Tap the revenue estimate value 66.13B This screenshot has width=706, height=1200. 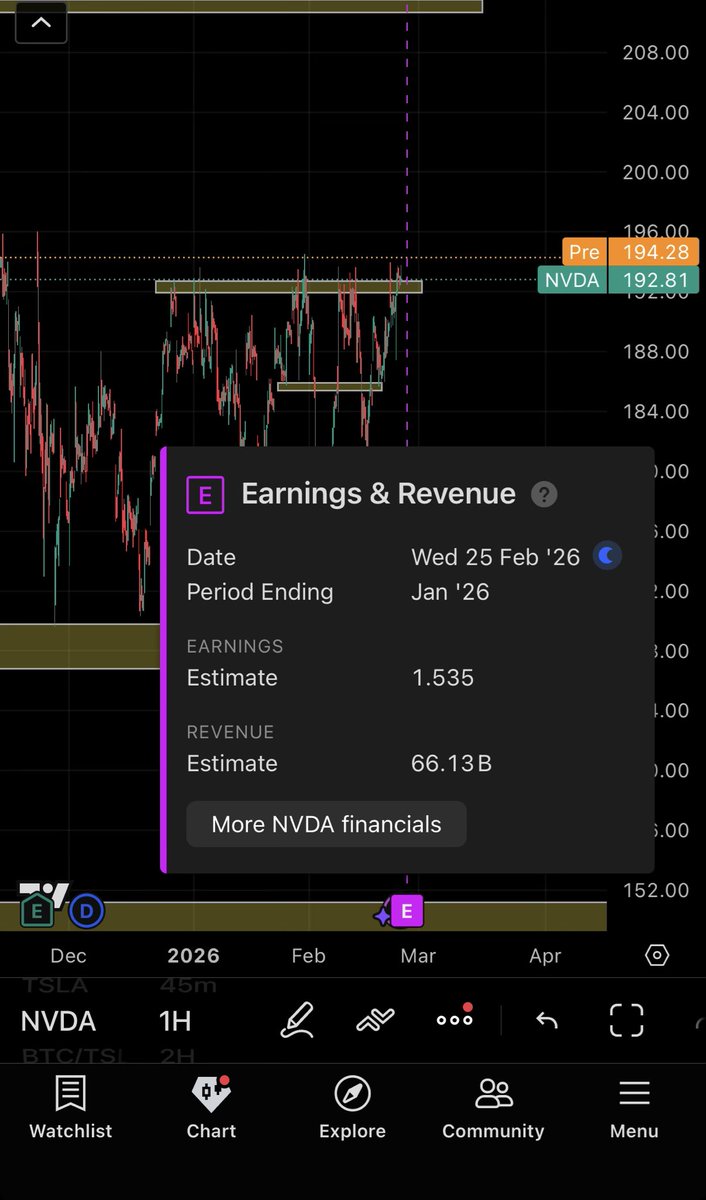point(451,764)
